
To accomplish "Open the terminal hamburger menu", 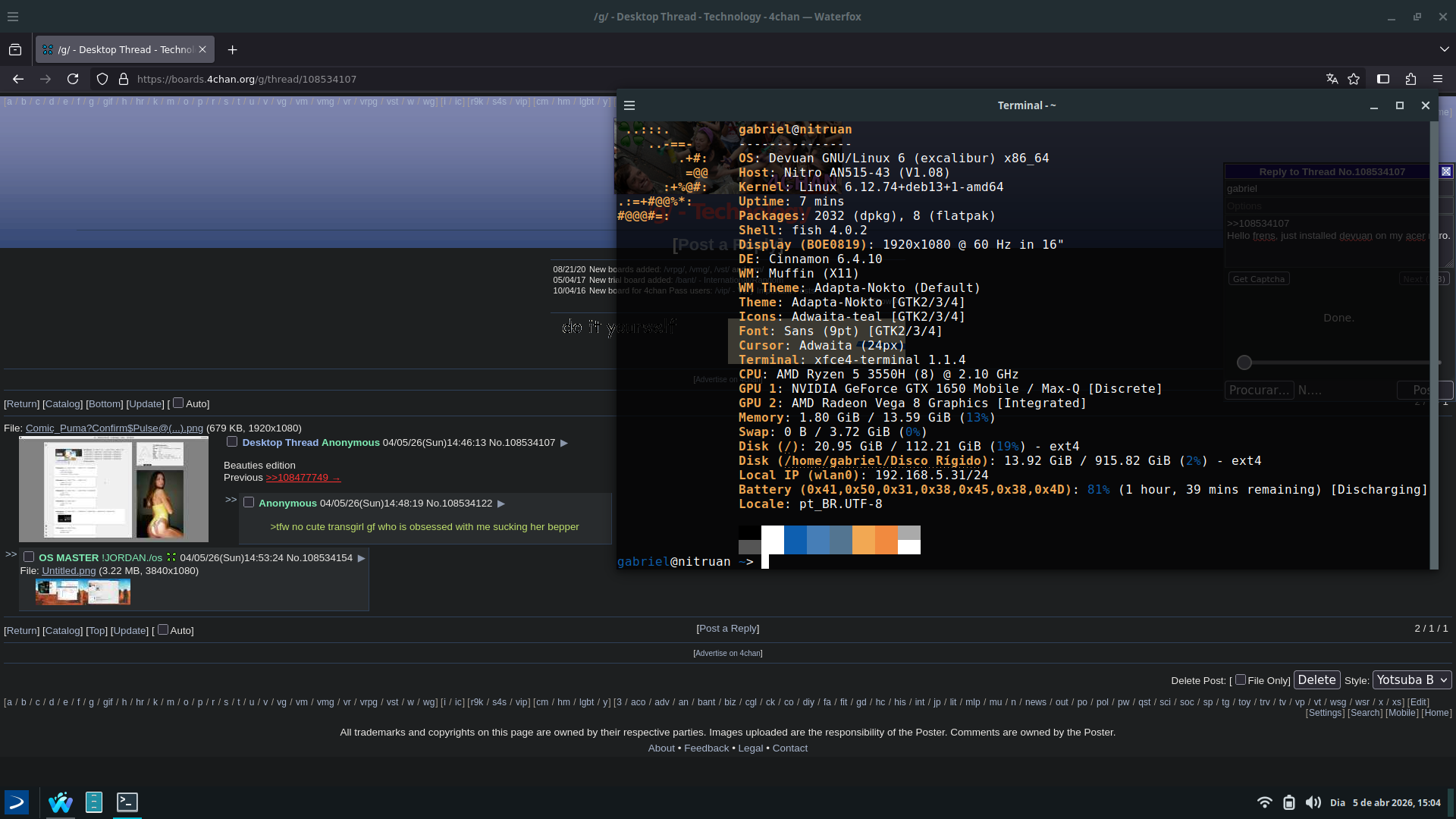I will click(x=629, y=106).
